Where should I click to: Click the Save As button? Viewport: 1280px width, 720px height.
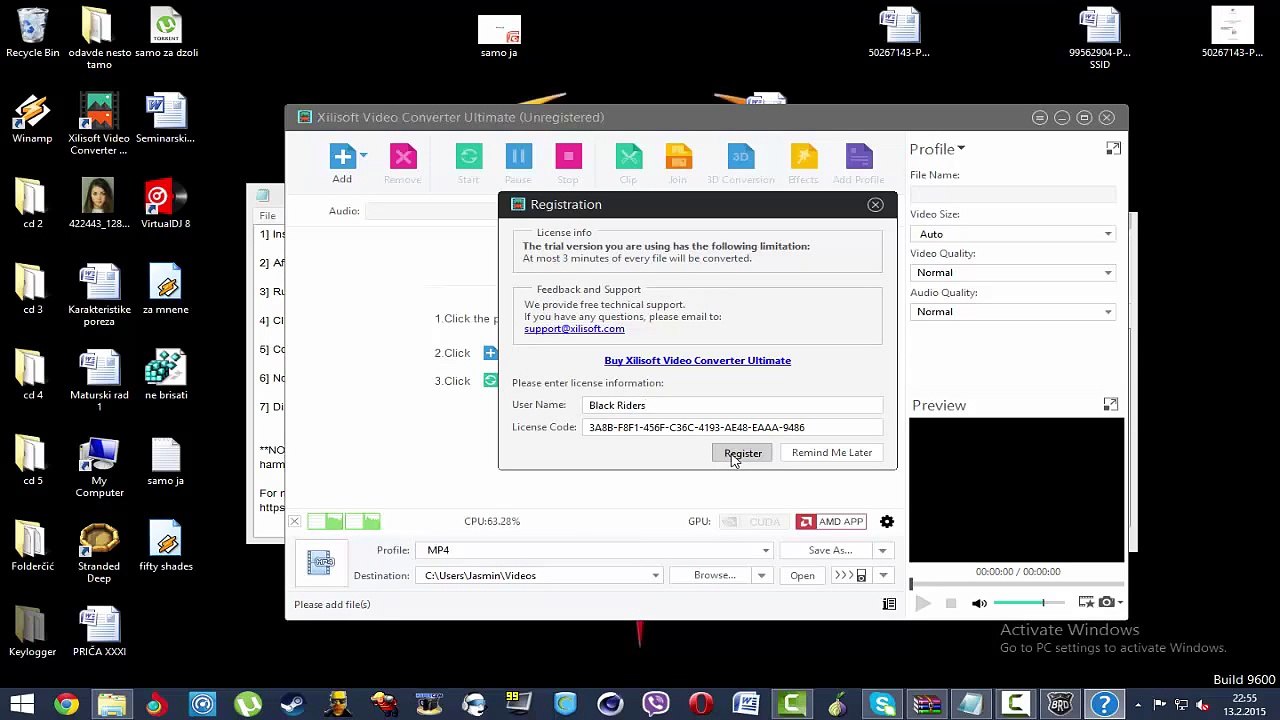830,550
